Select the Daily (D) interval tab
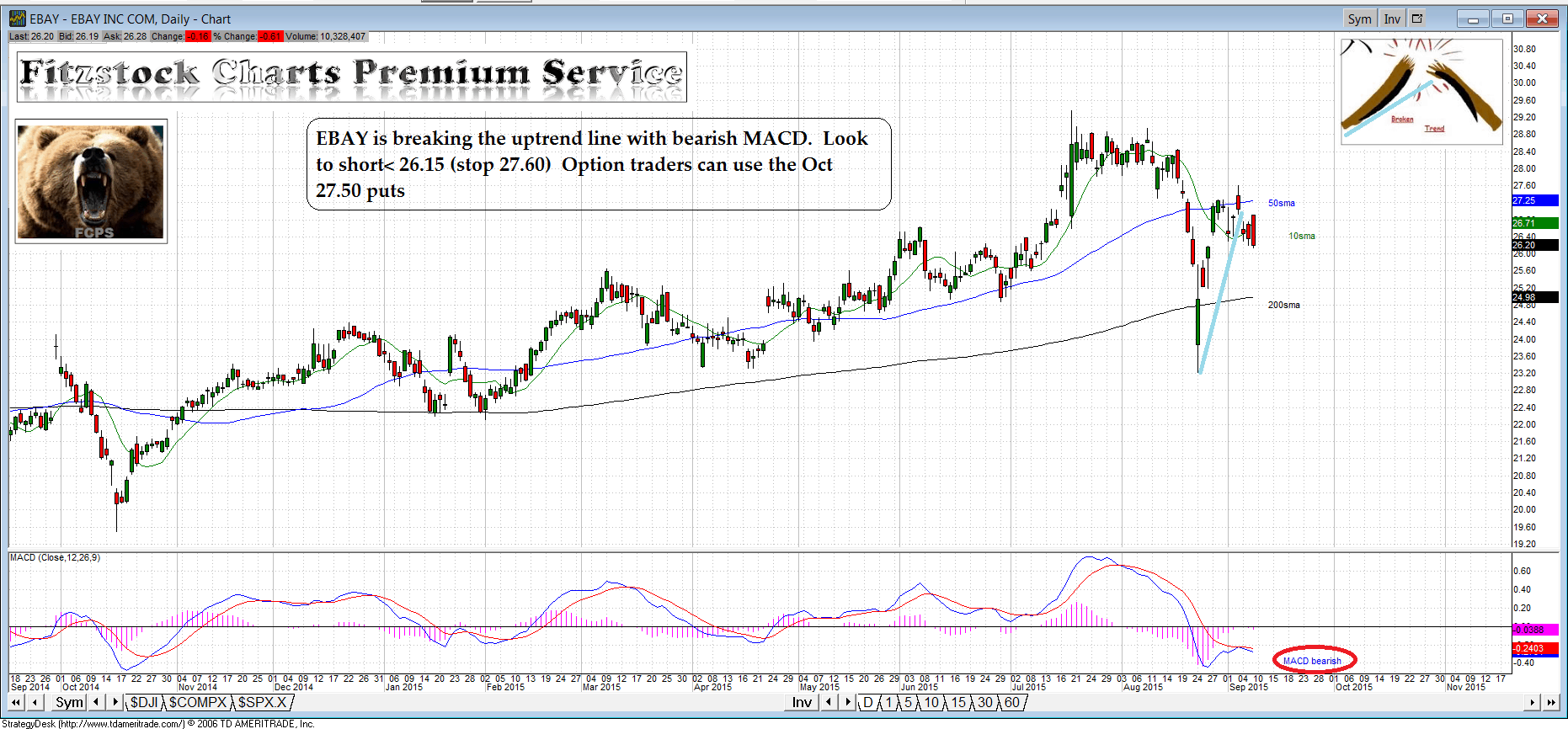This screenshot has width=1568, height=729. (868, 703)
